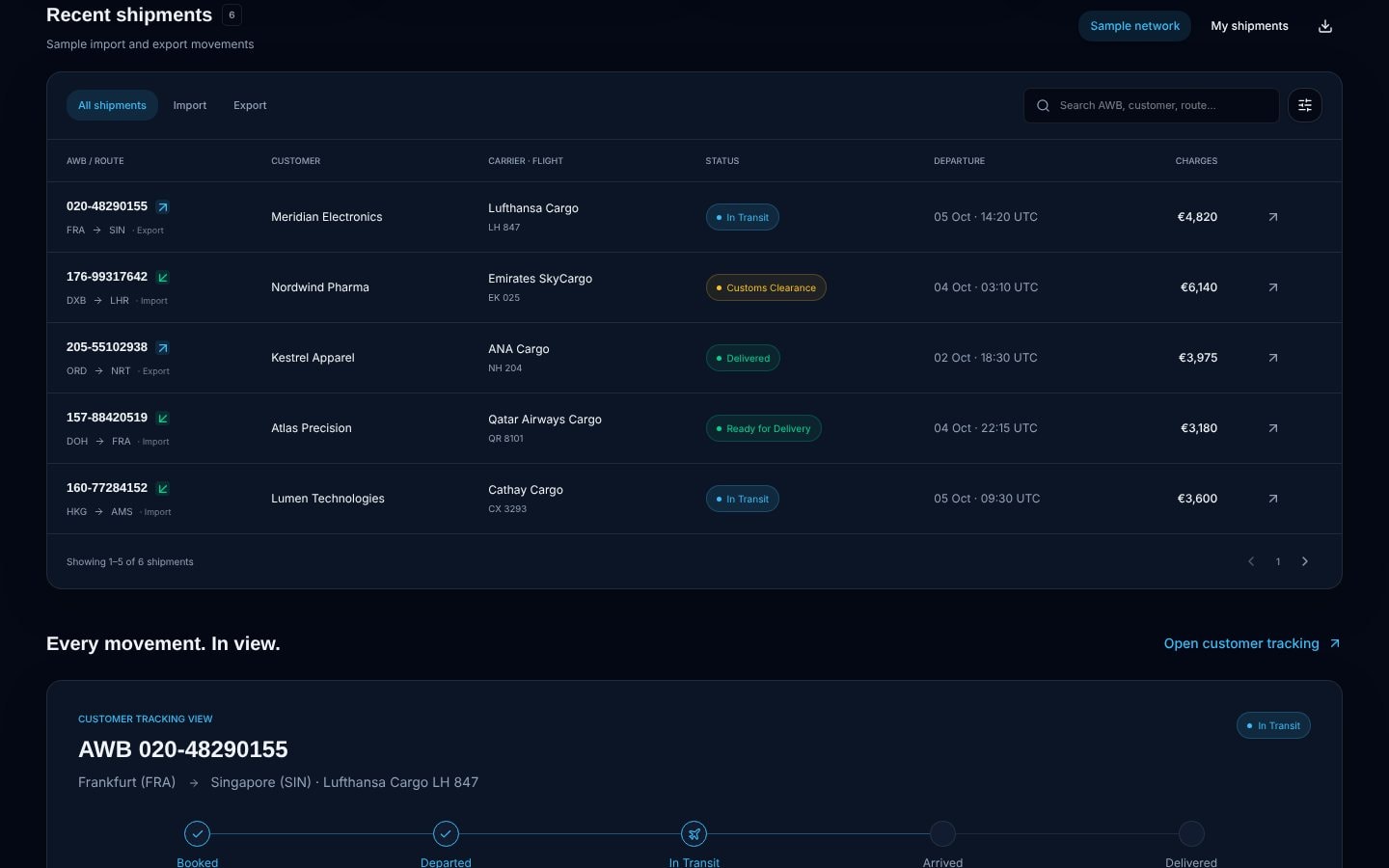Click page number 1 in pagination
Screen dimensions: 1389x868
[1278, 561]
